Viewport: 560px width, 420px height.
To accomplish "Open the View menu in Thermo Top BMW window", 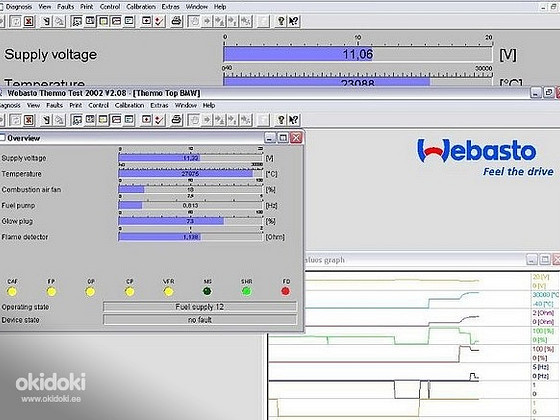I will tap(33, 105).
